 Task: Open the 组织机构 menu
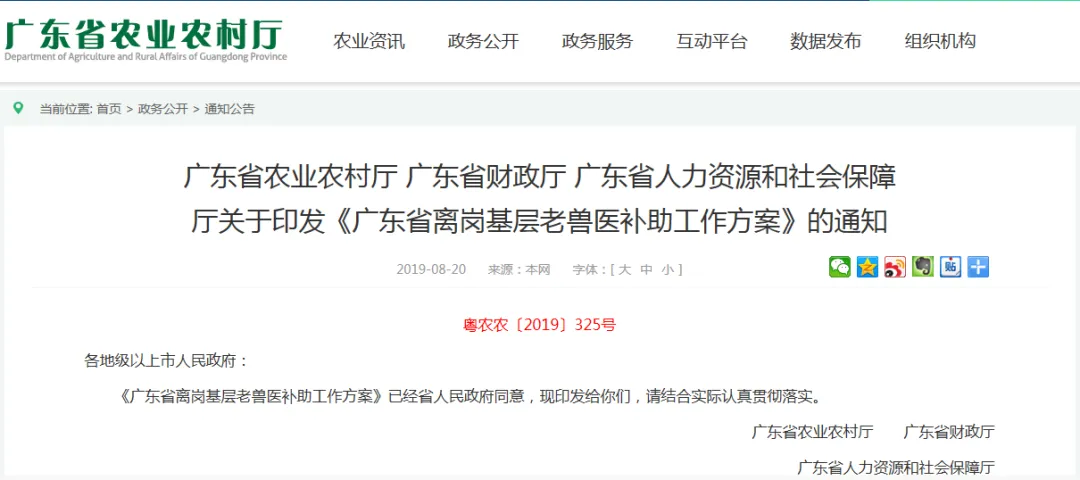point(940,41)
